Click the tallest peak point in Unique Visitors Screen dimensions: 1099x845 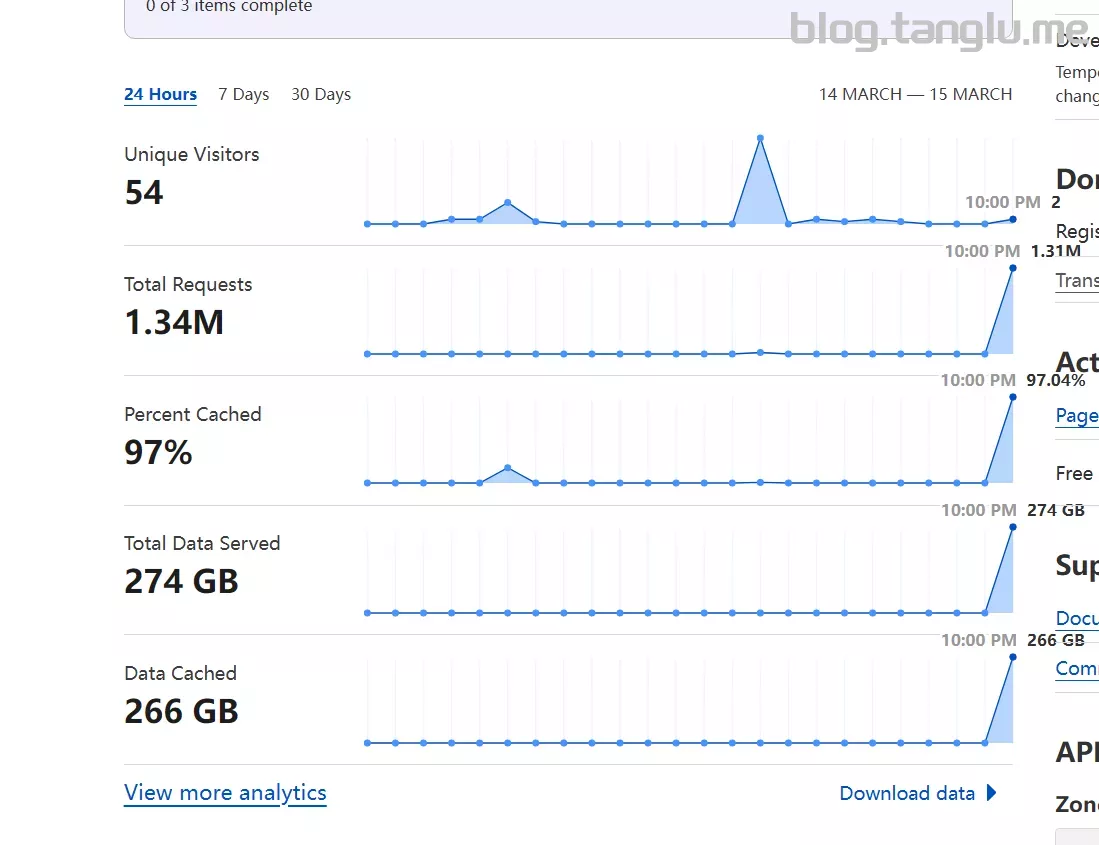coord(761,138)
